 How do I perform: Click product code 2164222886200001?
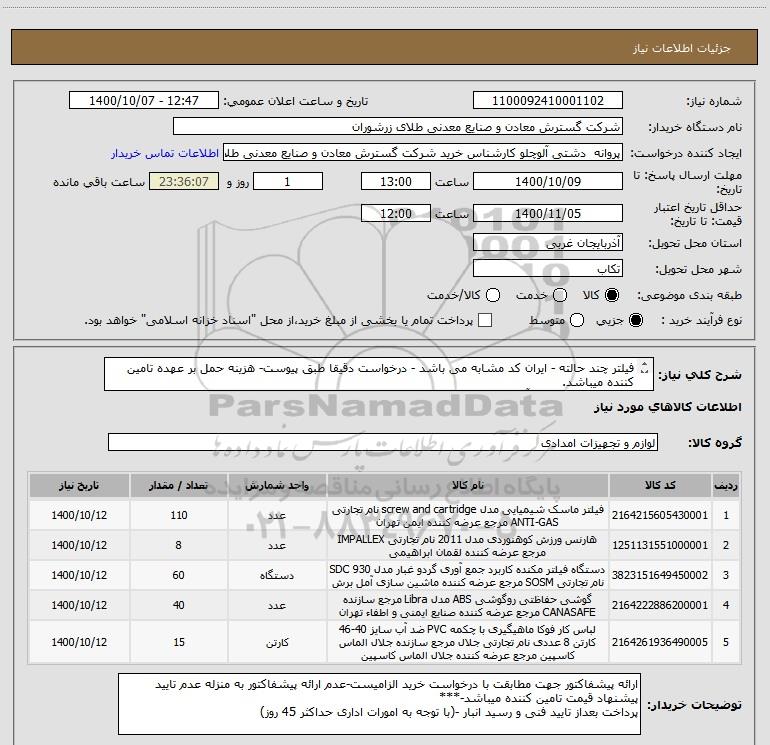click(x=660, y=605)
